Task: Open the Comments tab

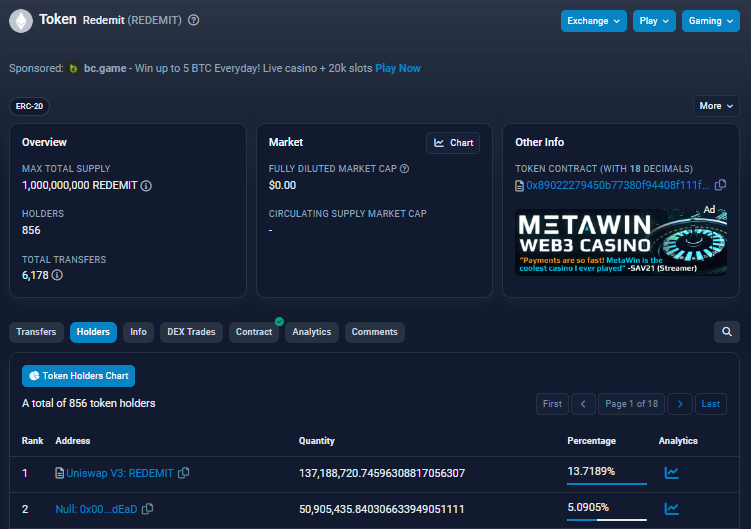Action: 375,332
